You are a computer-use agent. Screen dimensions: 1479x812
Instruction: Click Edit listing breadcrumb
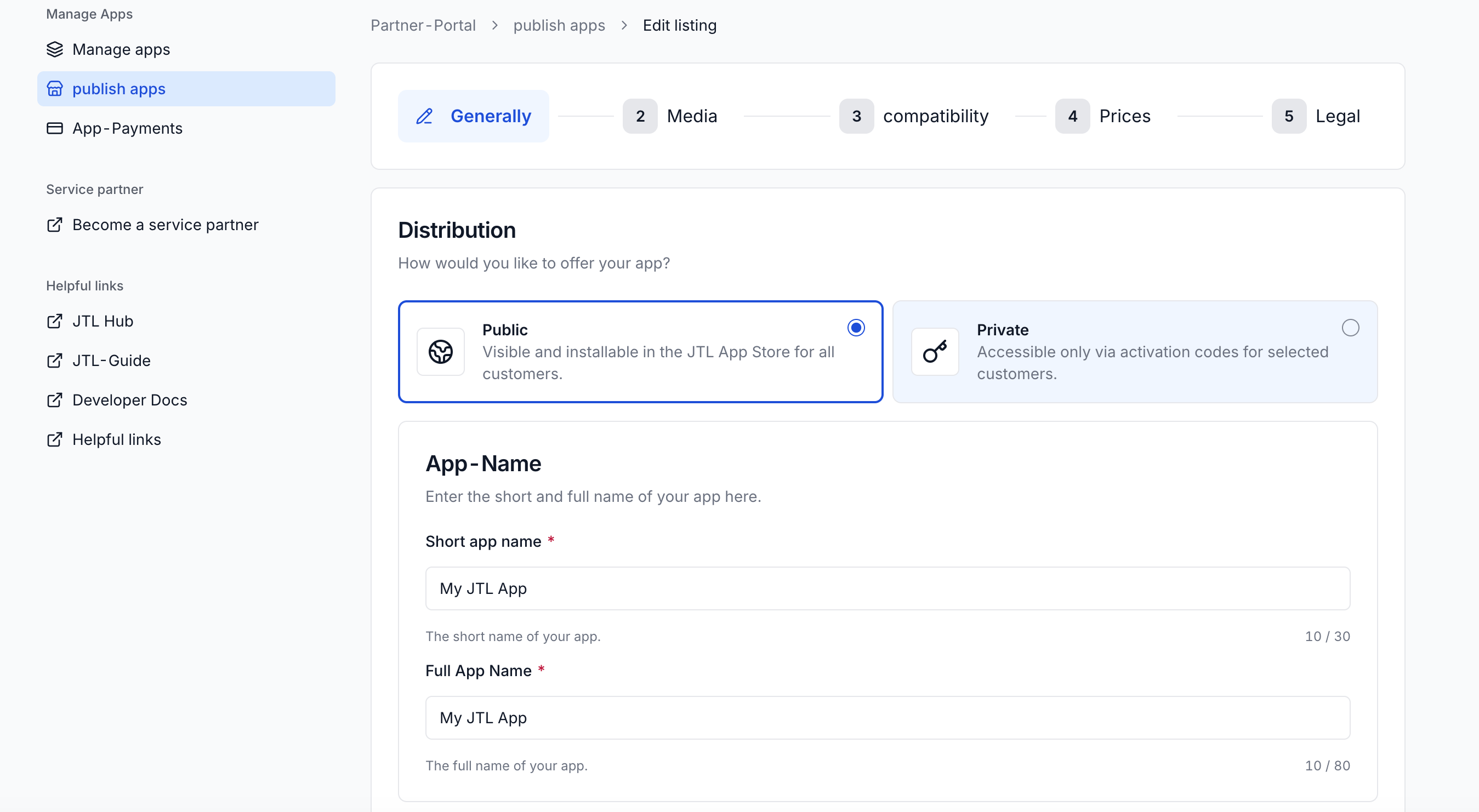pos(680,25)
